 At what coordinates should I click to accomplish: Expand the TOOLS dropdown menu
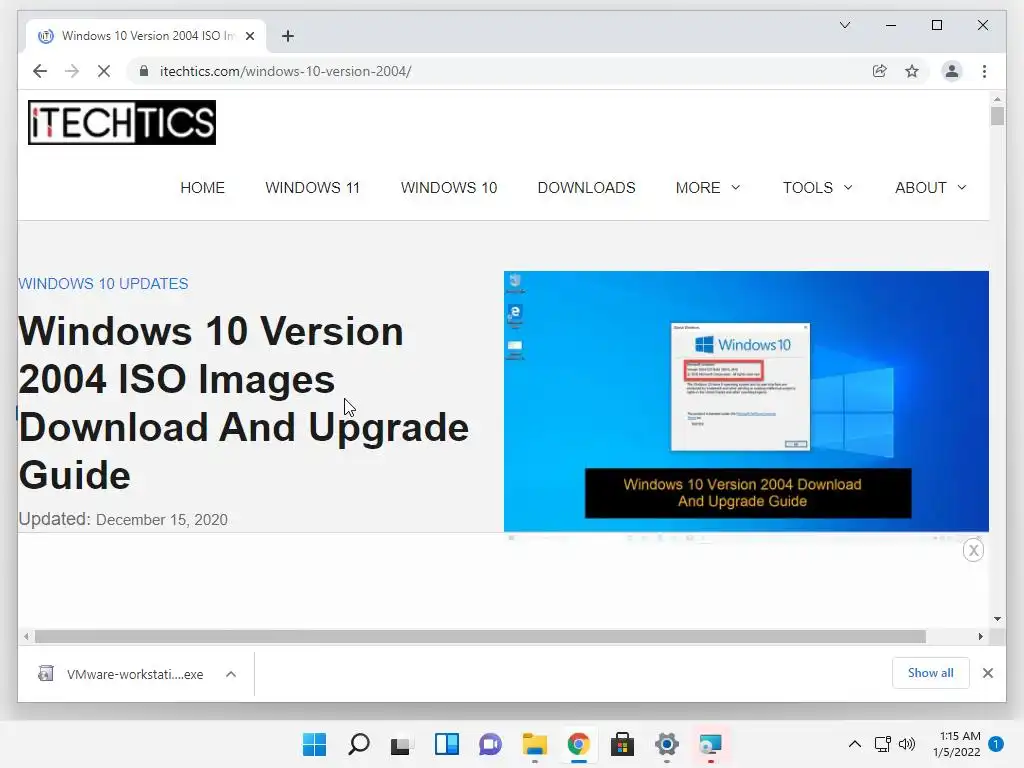[x=818, y=187]
